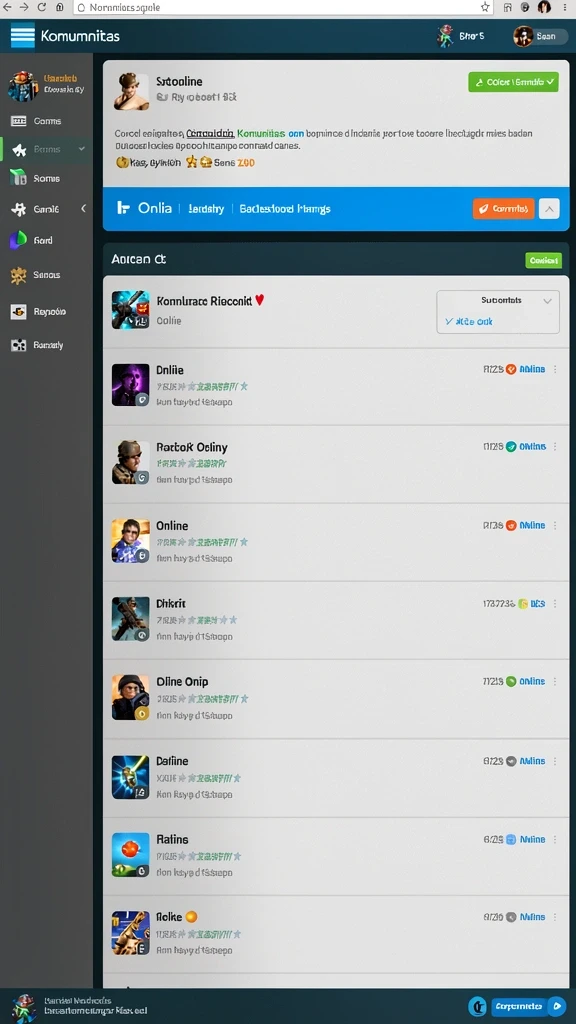Open the Konnurace Rieconid game thumbnail
Screen dimensions: 576x1024
[x=131, y=310]
